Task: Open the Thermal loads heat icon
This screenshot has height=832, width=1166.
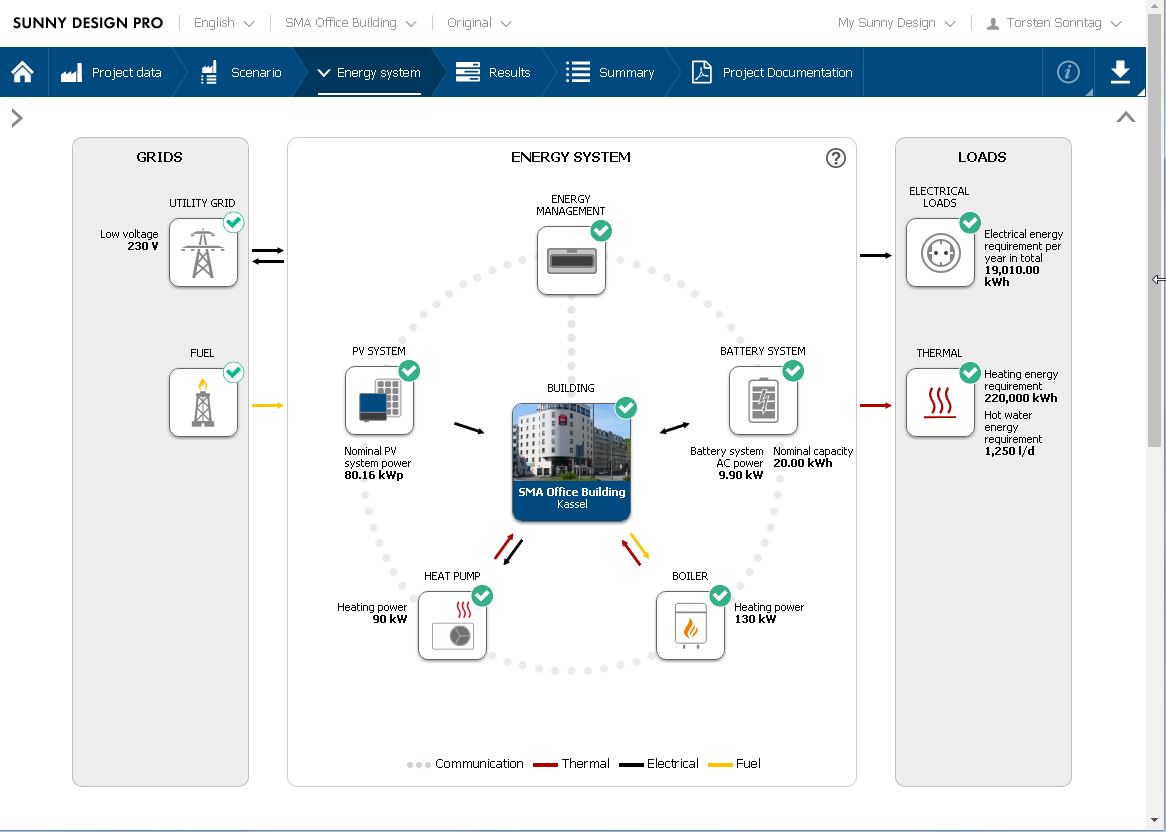Action: pos(940,403)
